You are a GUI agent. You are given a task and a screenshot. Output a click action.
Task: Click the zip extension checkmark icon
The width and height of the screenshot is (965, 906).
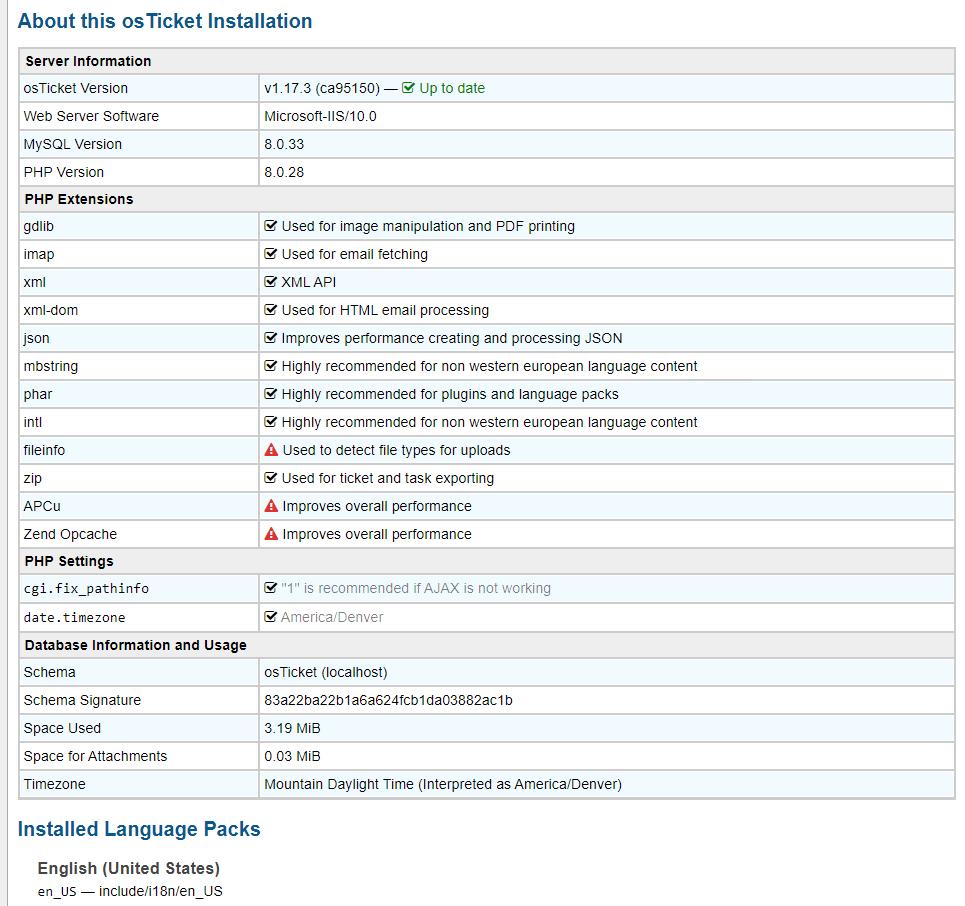[270, 478]
